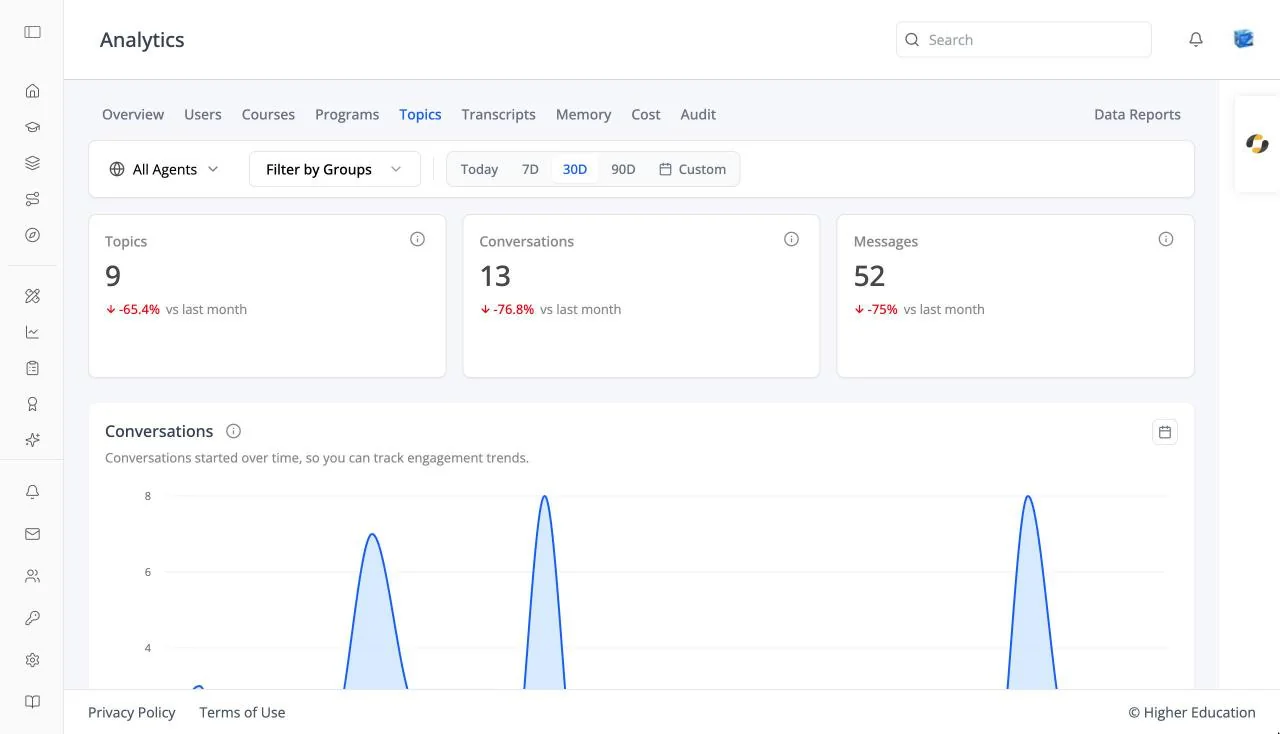Open the compass explore icon in sidebar
1280x734 pixels.
pyautogui.click(x=32, y=235)
